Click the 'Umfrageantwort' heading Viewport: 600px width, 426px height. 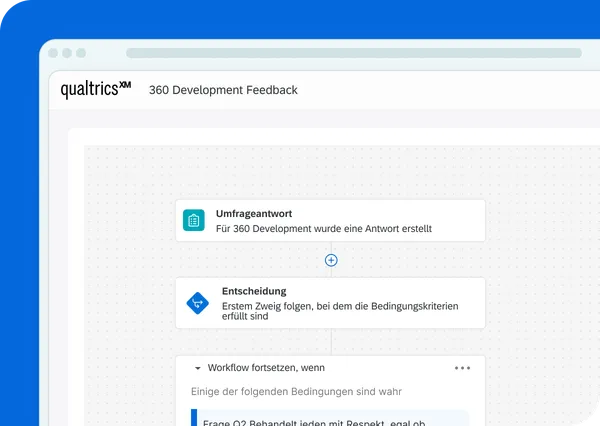tap(254, 214)
